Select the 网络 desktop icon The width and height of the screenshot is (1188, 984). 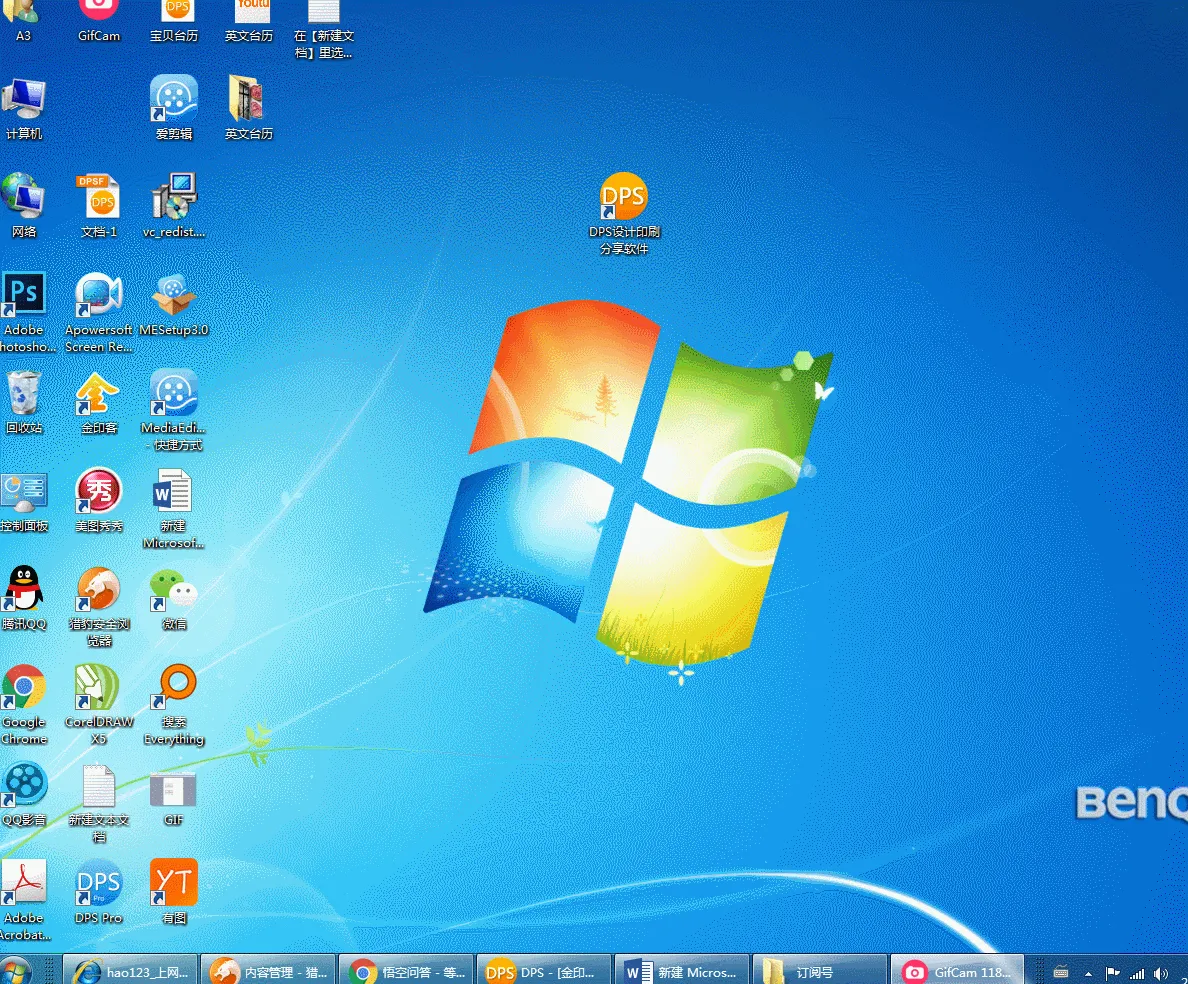pos(23,206)
